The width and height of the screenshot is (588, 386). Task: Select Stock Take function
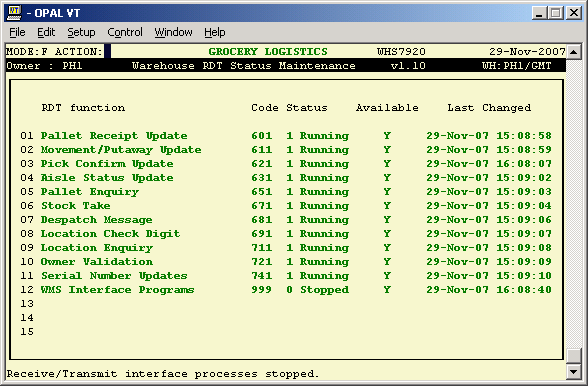[76, 206]
